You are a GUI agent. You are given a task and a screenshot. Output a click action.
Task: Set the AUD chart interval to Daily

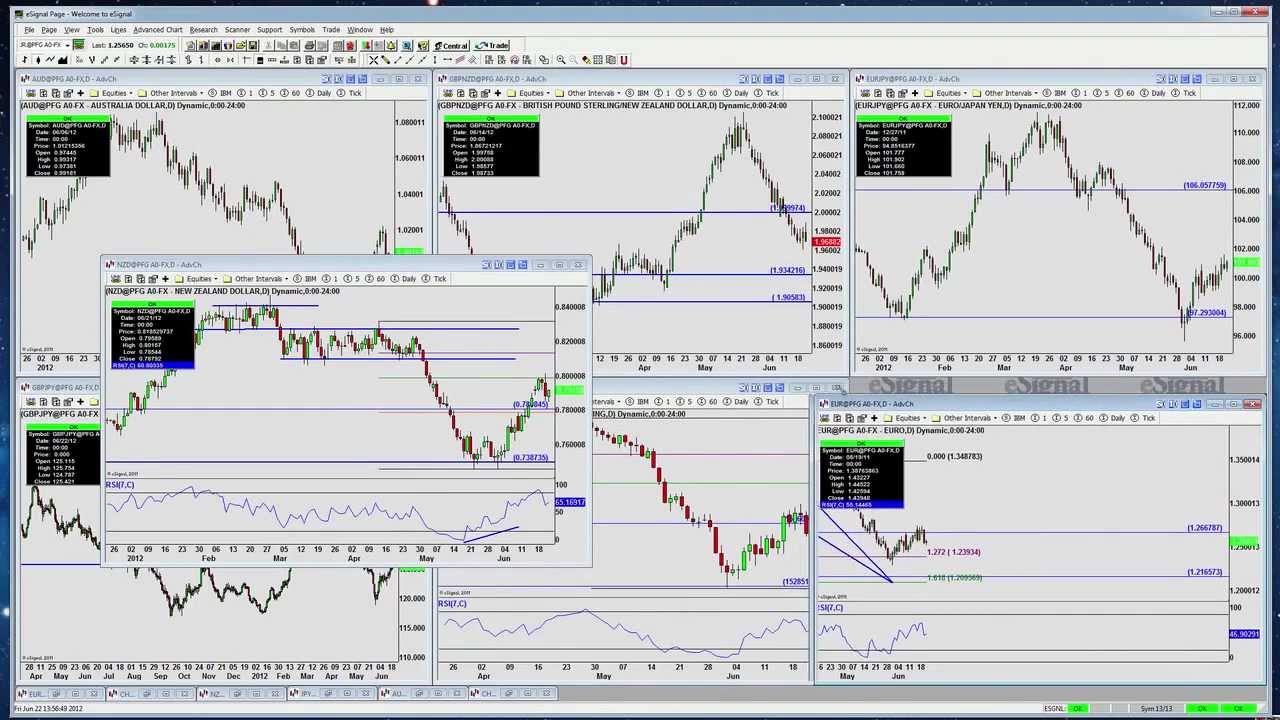[323, 93]
